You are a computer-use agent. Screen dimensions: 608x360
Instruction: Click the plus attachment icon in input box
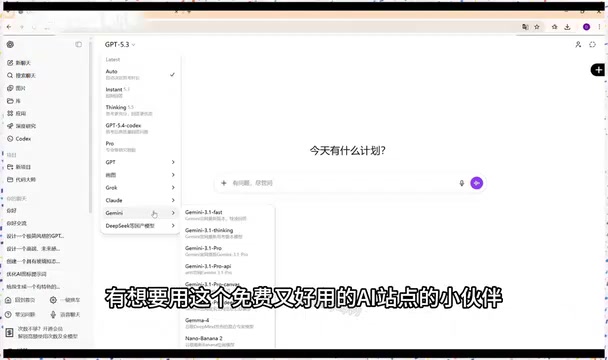click(223, 183)
